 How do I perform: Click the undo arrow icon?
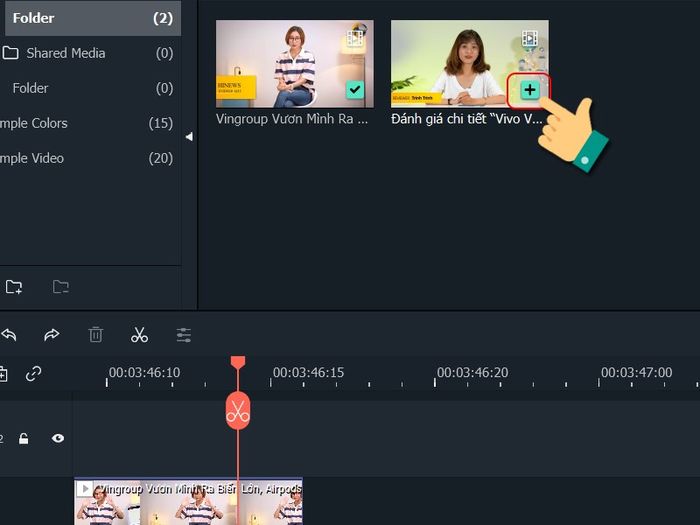[9, 334]
